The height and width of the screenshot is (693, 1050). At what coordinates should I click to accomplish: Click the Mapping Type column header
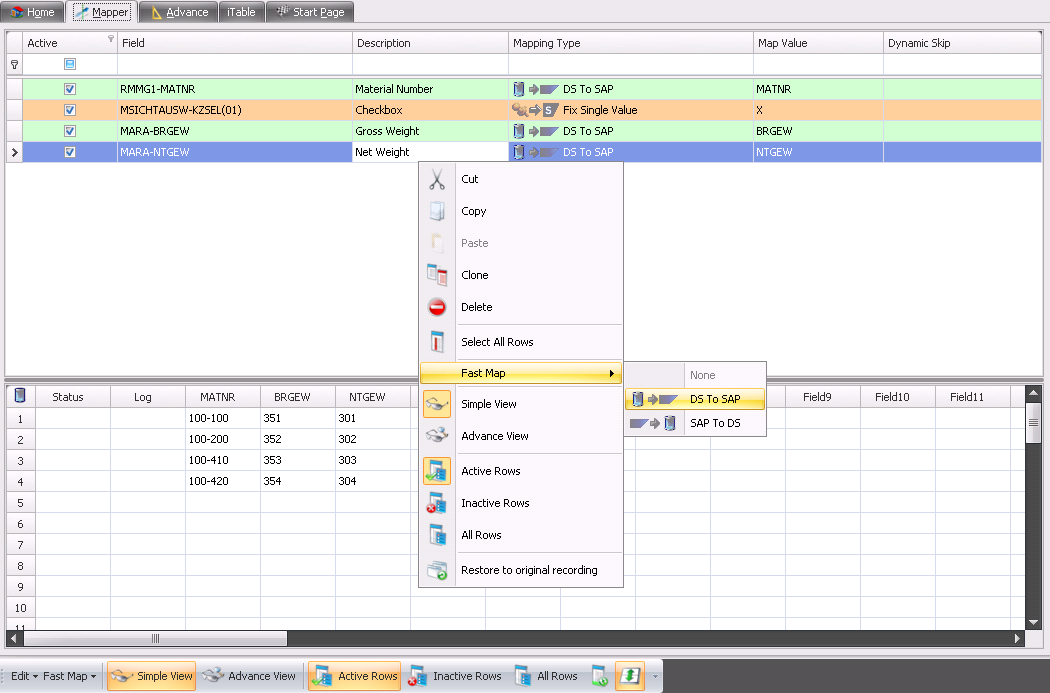[631, 43]
